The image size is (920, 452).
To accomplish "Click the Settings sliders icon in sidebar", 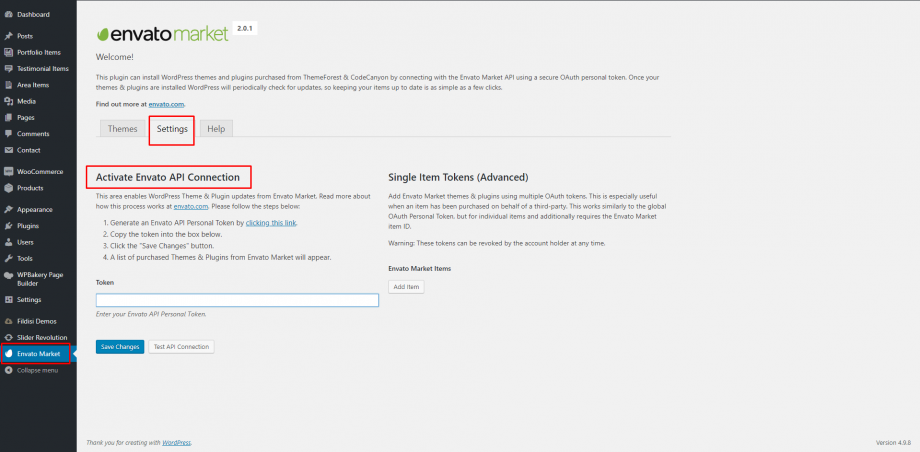I will point(9,300).
